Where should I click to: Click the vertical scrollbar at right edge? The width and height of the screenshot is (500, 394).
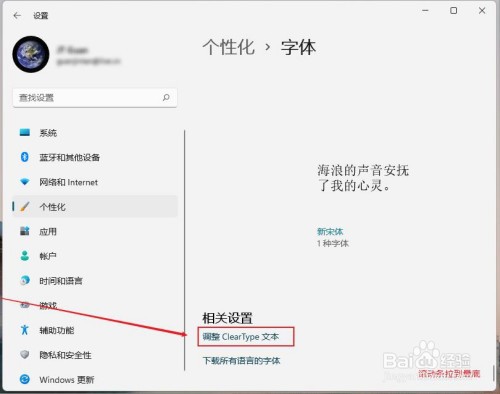tap(493, 373)
